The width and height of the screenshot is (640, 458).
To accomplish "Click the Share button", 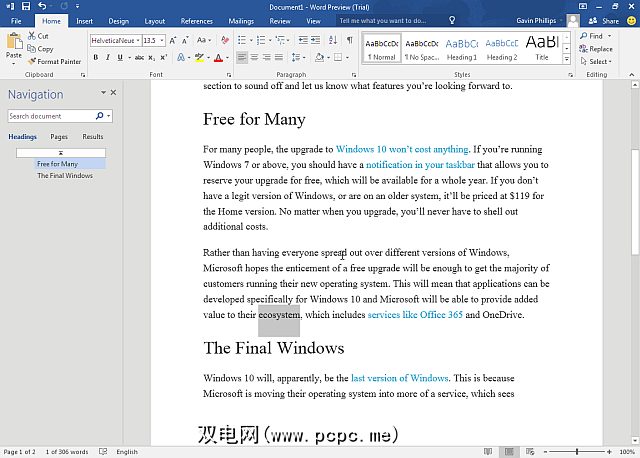I will click(604, 20).
